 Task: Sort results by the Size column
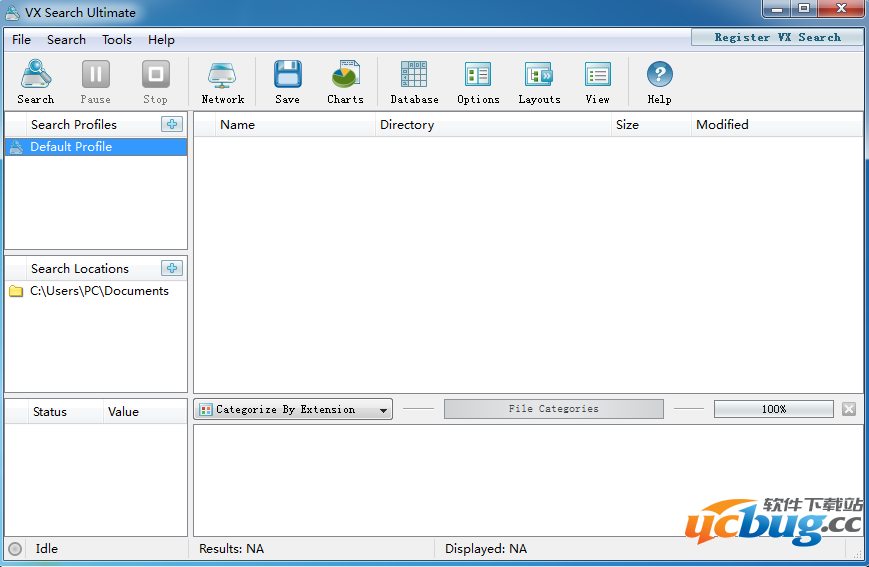pyautogui.click(x=651, y=125)
